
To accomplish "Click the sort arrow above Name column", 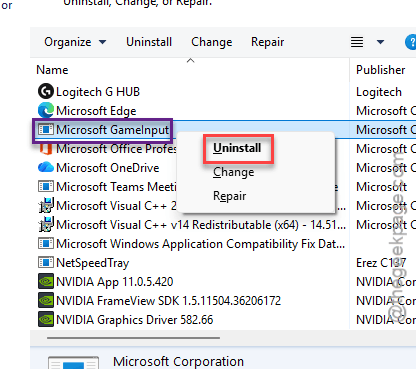I will click(x=190, y=61).
